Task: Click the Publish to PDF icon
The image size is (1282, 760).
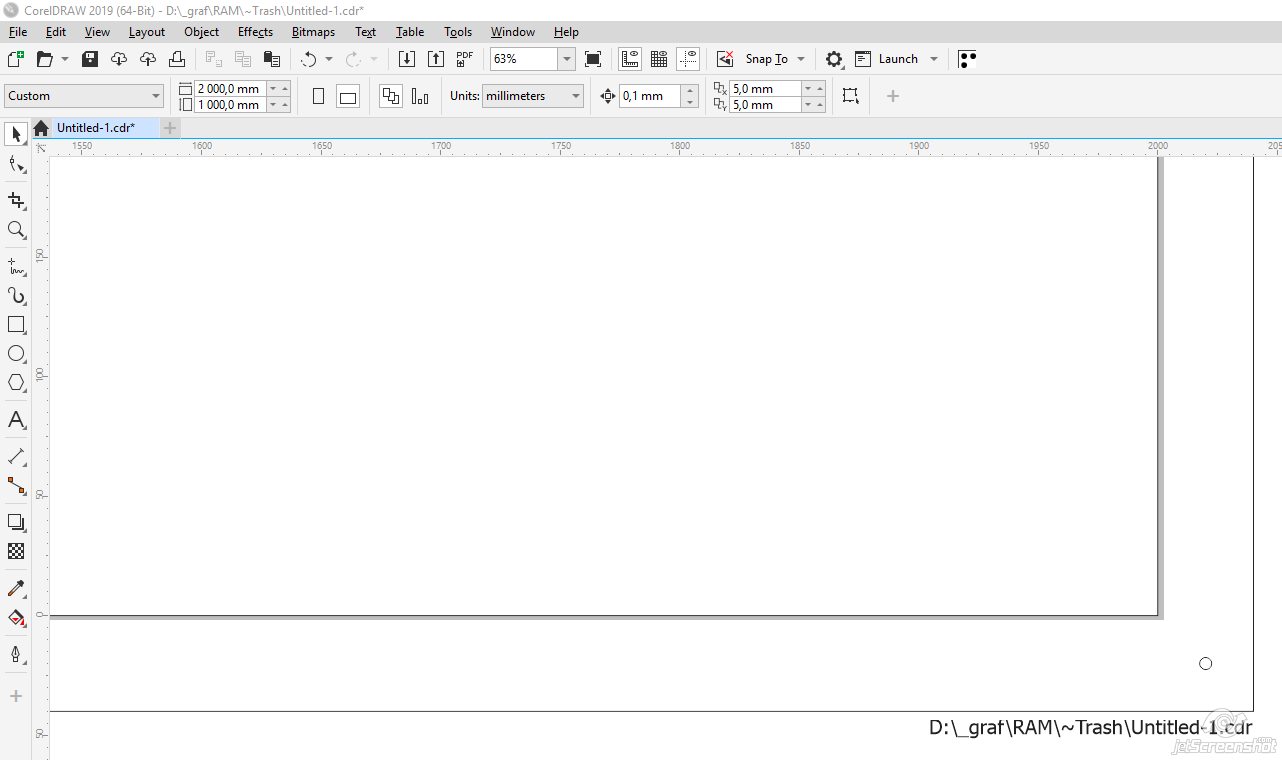Action: (x=465, y=59)
